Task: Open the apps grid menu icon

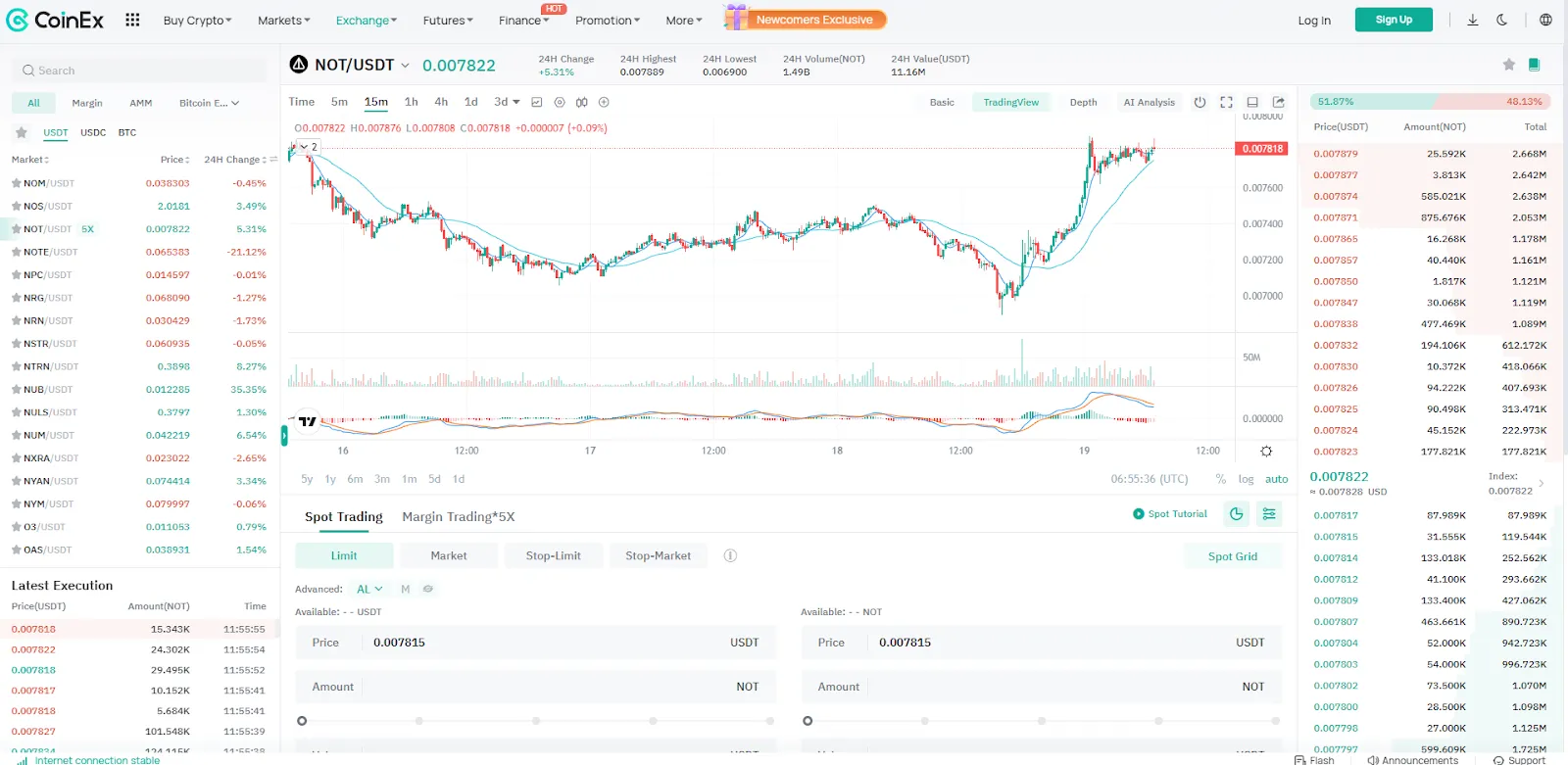Action: 132,20
